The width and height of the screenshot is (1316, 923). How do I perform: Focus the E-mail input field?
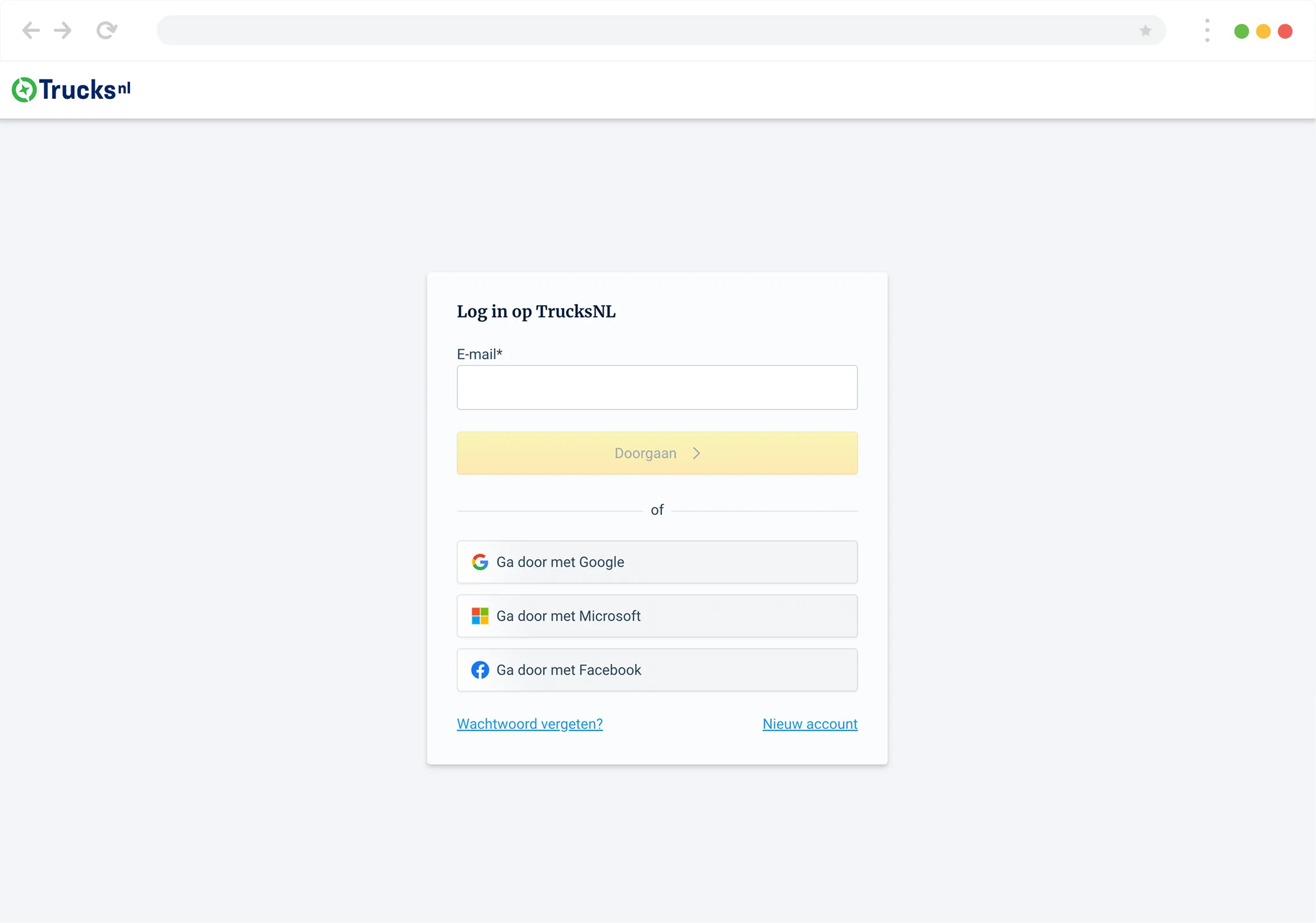(x=657, y=387)
